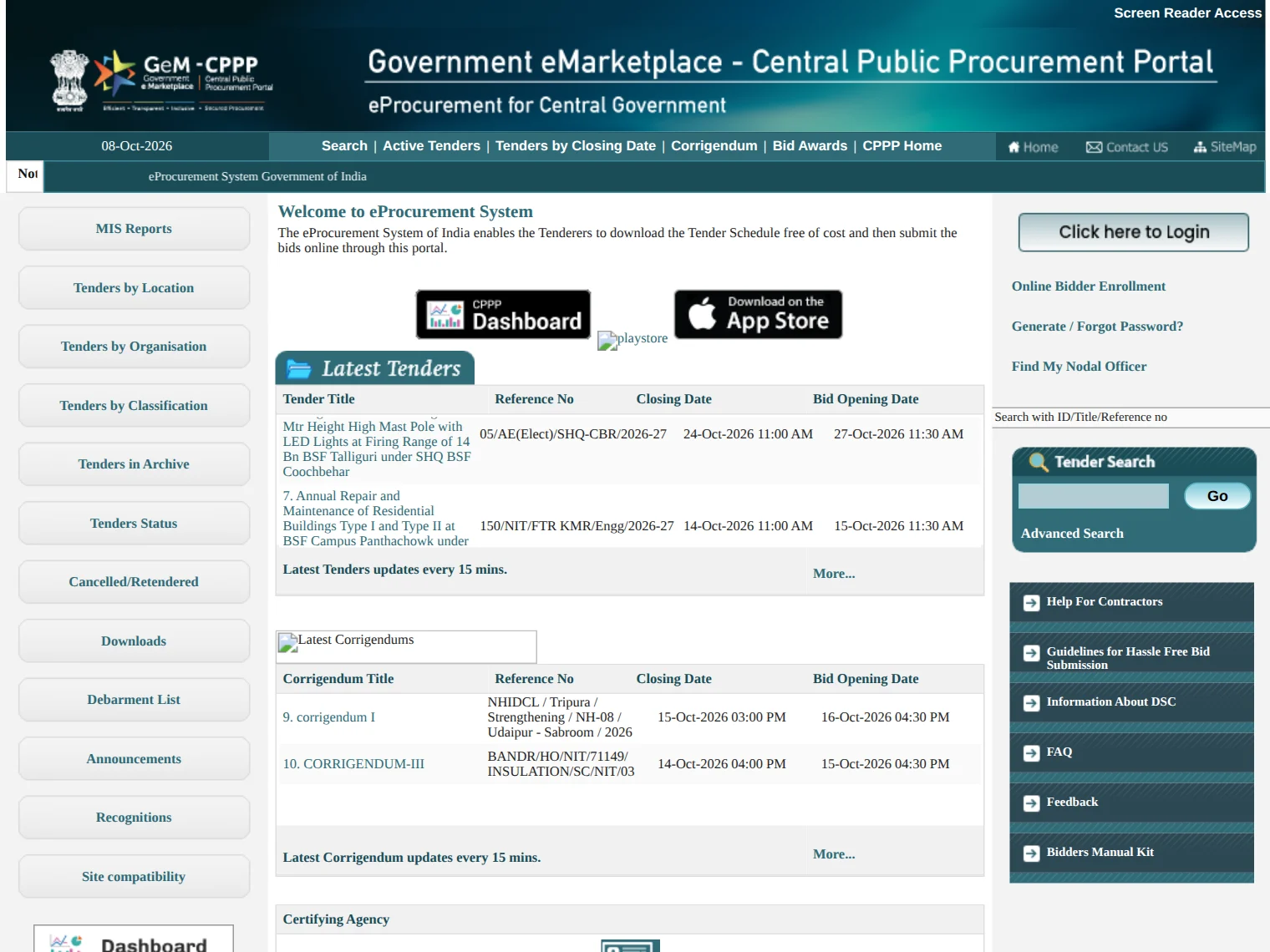Open Cancelled/Retendered sidebar button
1270x952 pixels.
[x=134, y=582]
